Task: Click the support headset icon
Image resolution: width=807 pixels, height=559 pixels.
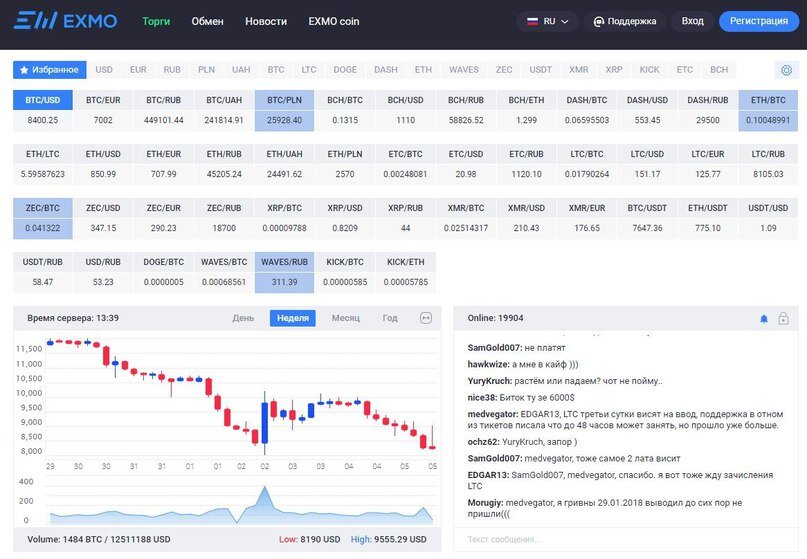Action: tap(599, 22)
